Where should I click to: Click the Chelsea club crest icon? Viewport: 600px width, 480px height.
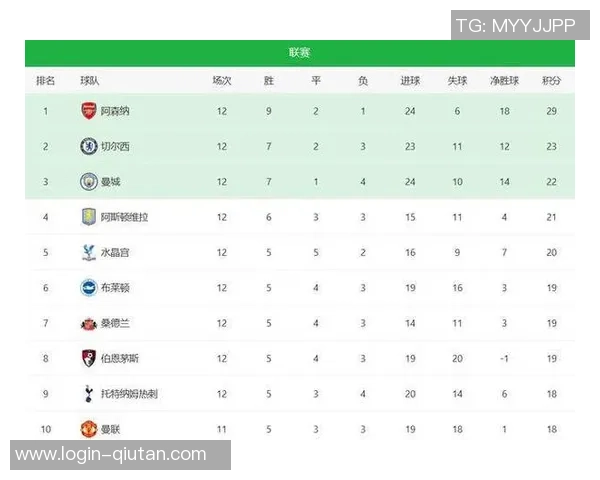[88, 146]
